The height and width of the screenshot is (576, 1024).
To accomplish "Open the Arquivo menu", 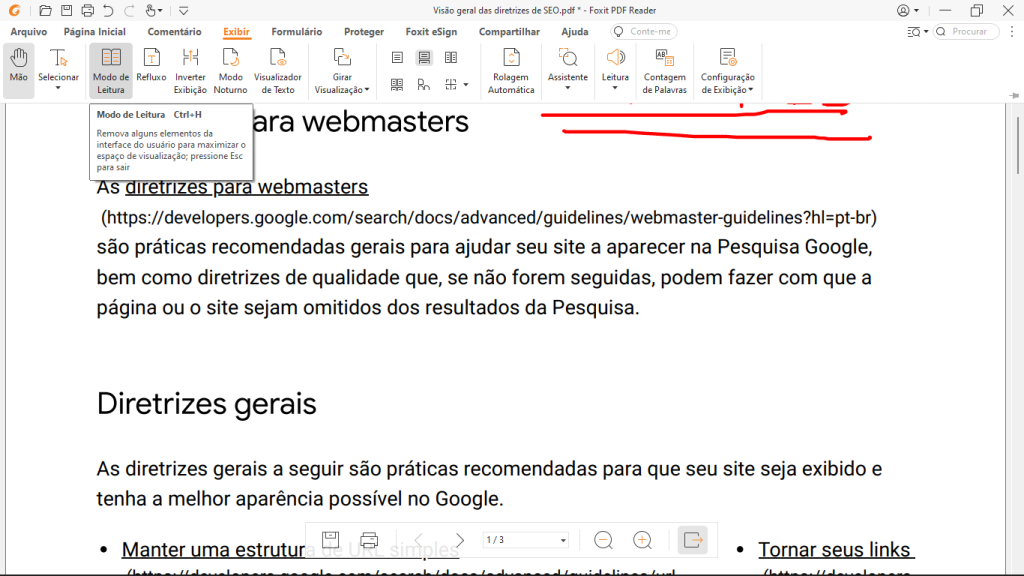I will coord(29,31).
